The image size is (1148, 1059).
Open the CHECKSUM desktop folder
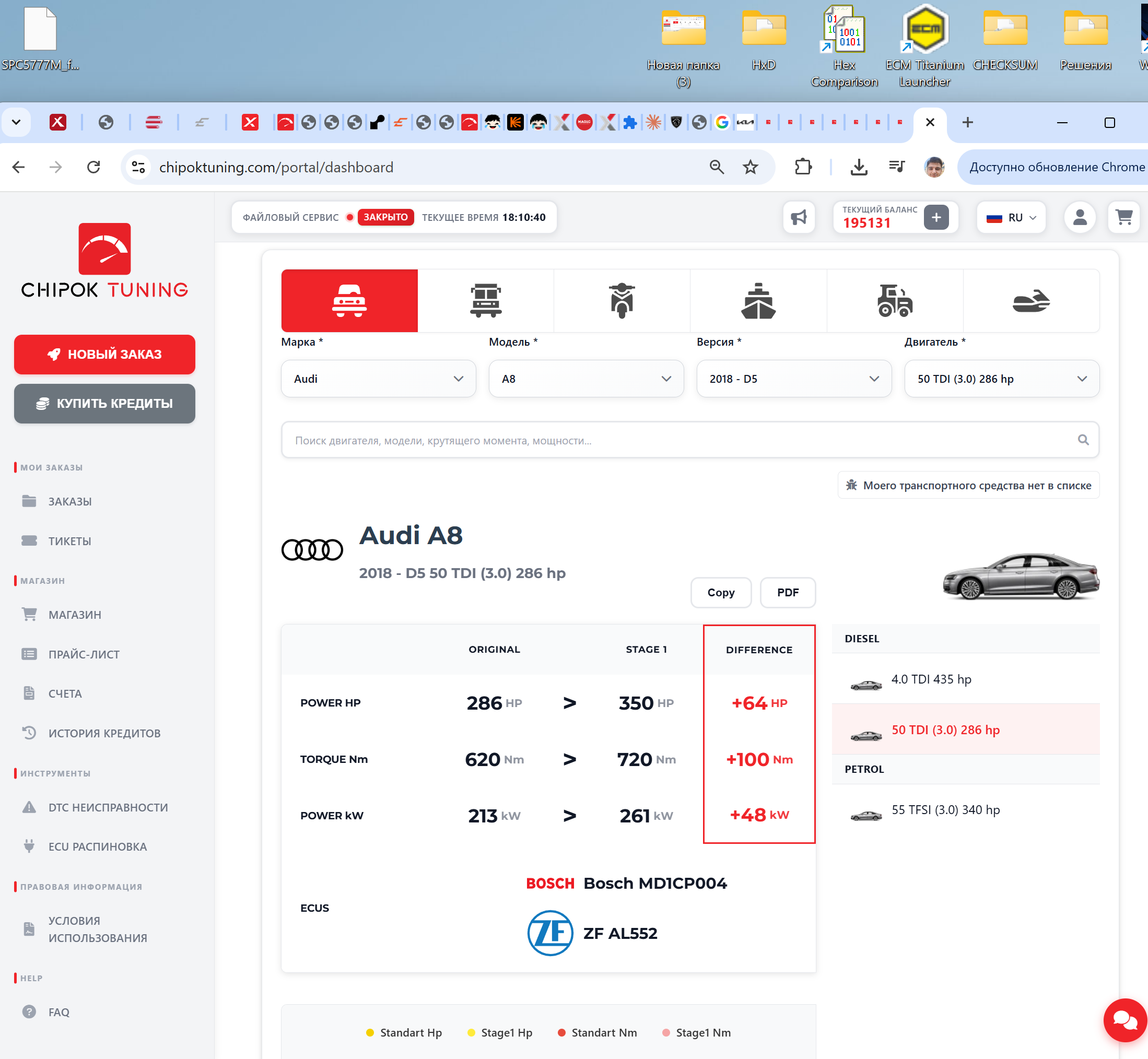(1005, 40)
